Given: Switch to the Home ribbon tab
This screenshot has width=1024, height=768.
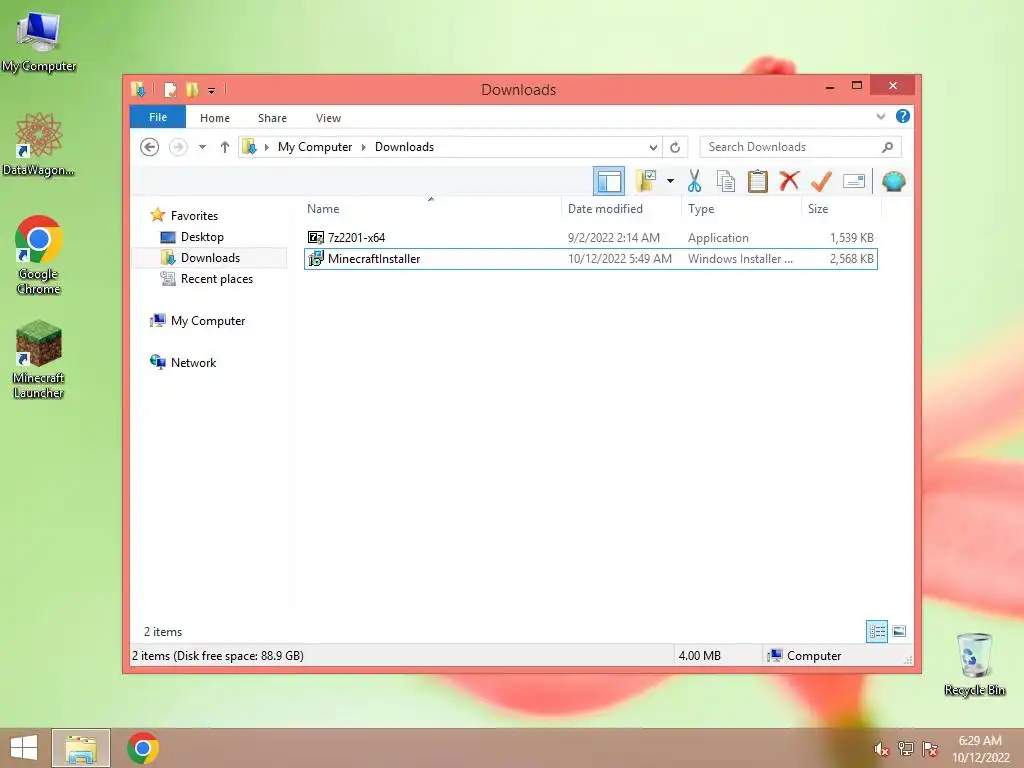Looking at the screenshot, I should [215, 118].
